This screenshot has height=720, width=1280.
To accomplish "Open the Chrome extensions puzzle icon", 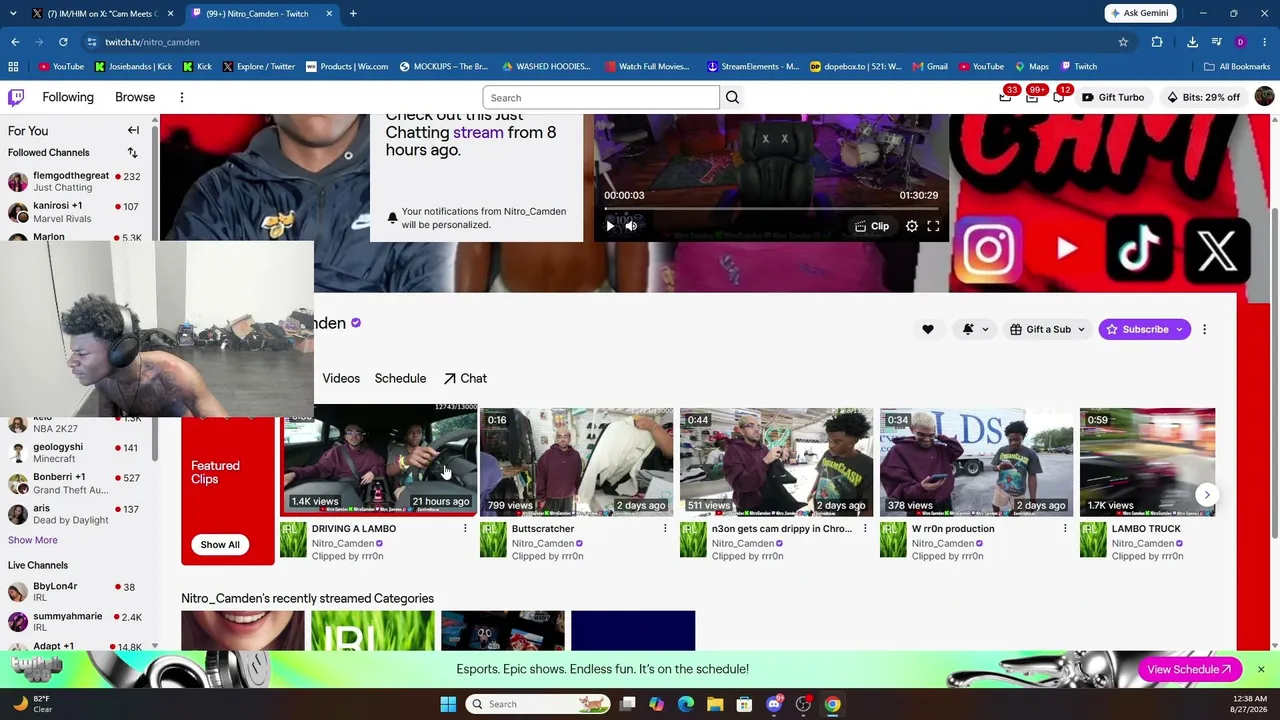I will [x=1157, y=42].
